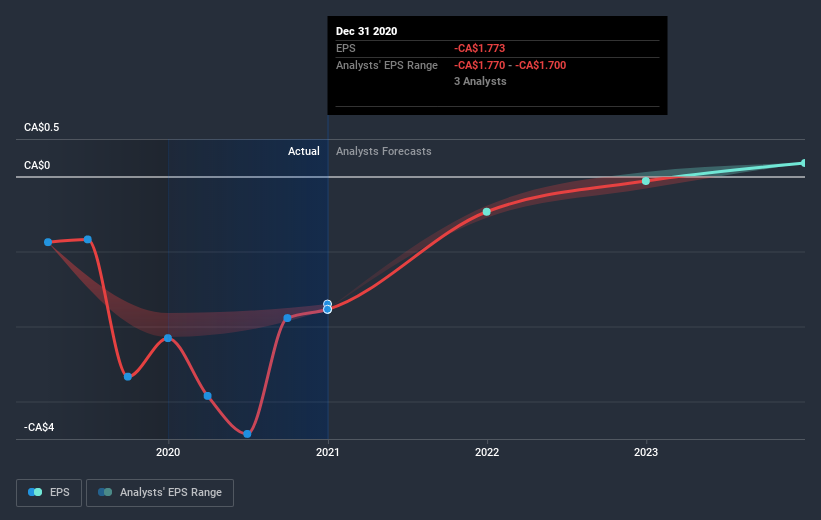Click the 2023 x-axis label

646,452
